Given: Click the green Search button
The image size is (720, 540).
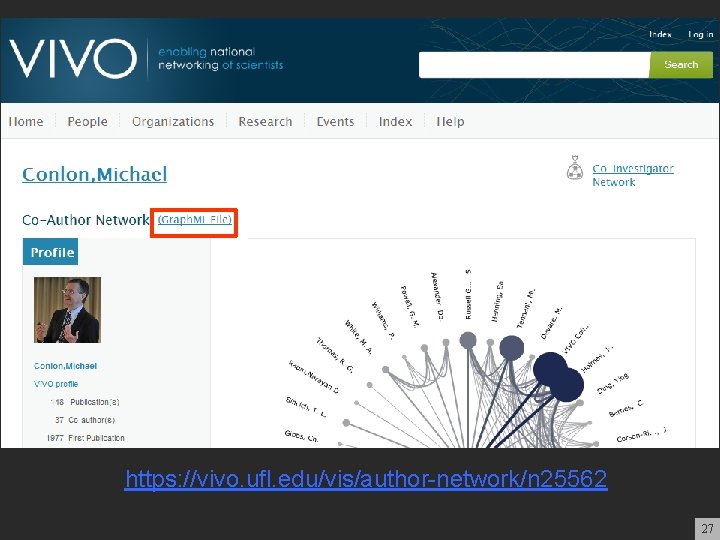Looking at the screenshot, I should (681, 65).
